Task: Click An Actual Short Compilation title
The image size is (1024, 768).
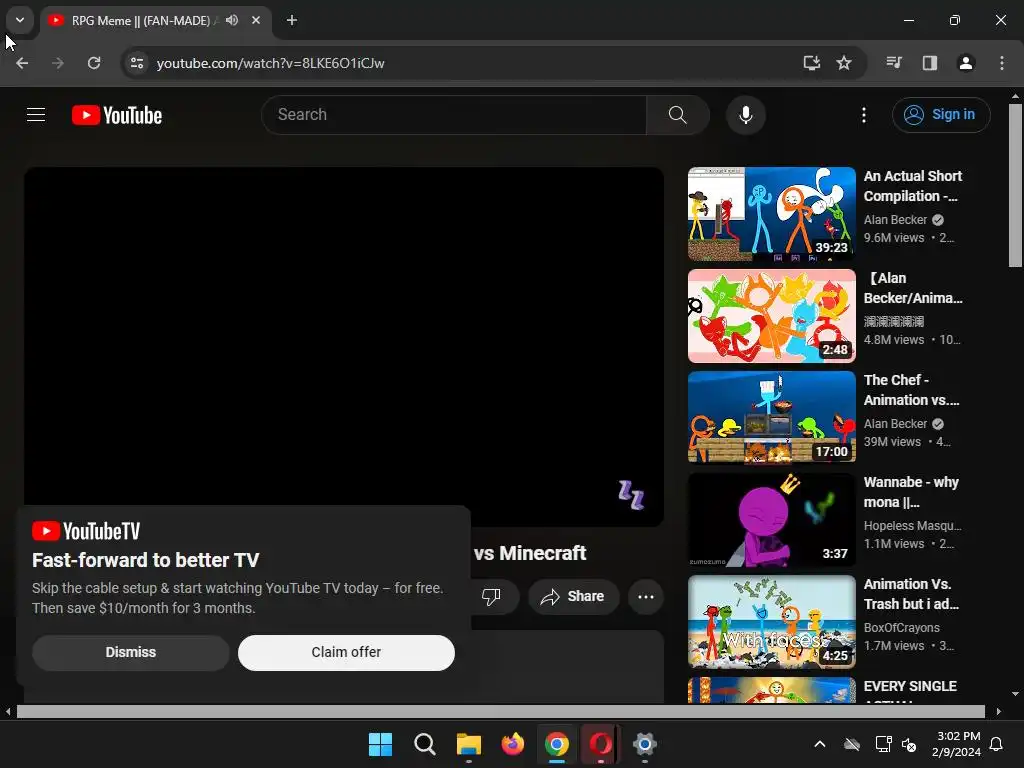Action: (912, 186)
